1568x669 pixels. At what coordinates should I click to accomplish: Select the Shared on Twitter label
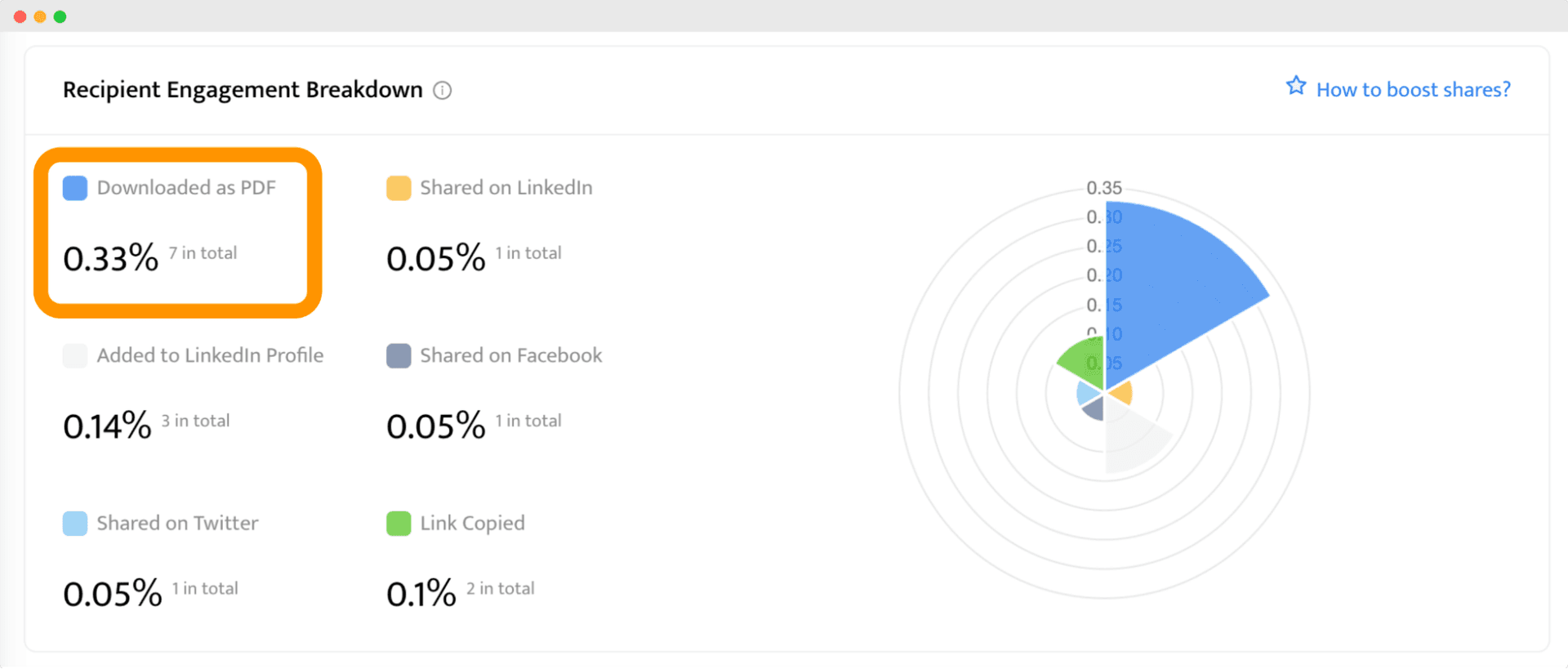tap(177, 524)
